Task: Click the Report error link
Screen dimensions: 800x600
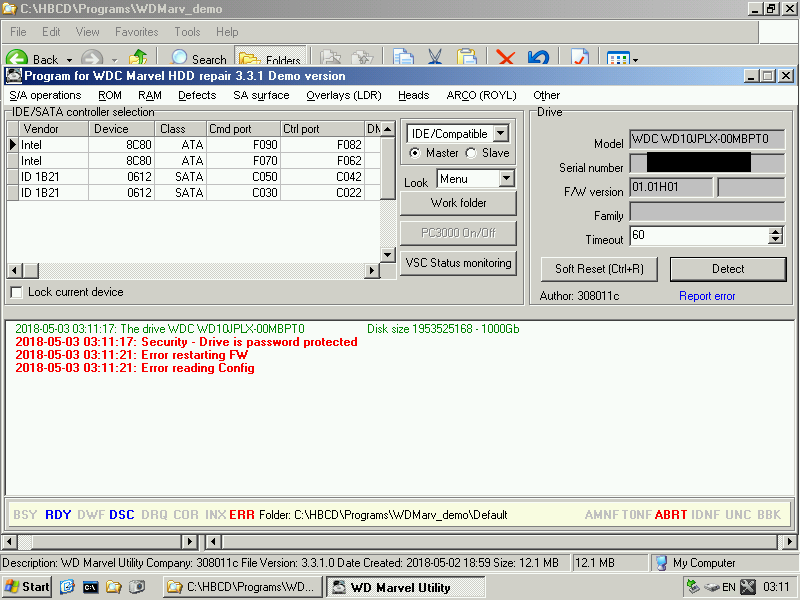Action: point(707,296)
